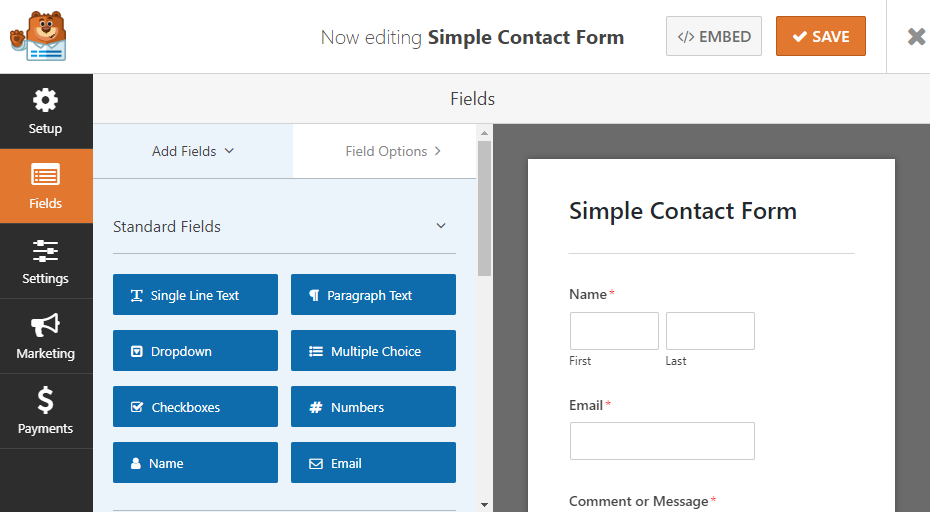Image resolution: width=930 pixels, height=512 pixels.
Task: Add a Multiple Choice field
Action: pyautogui.click(x=373, y=351)
